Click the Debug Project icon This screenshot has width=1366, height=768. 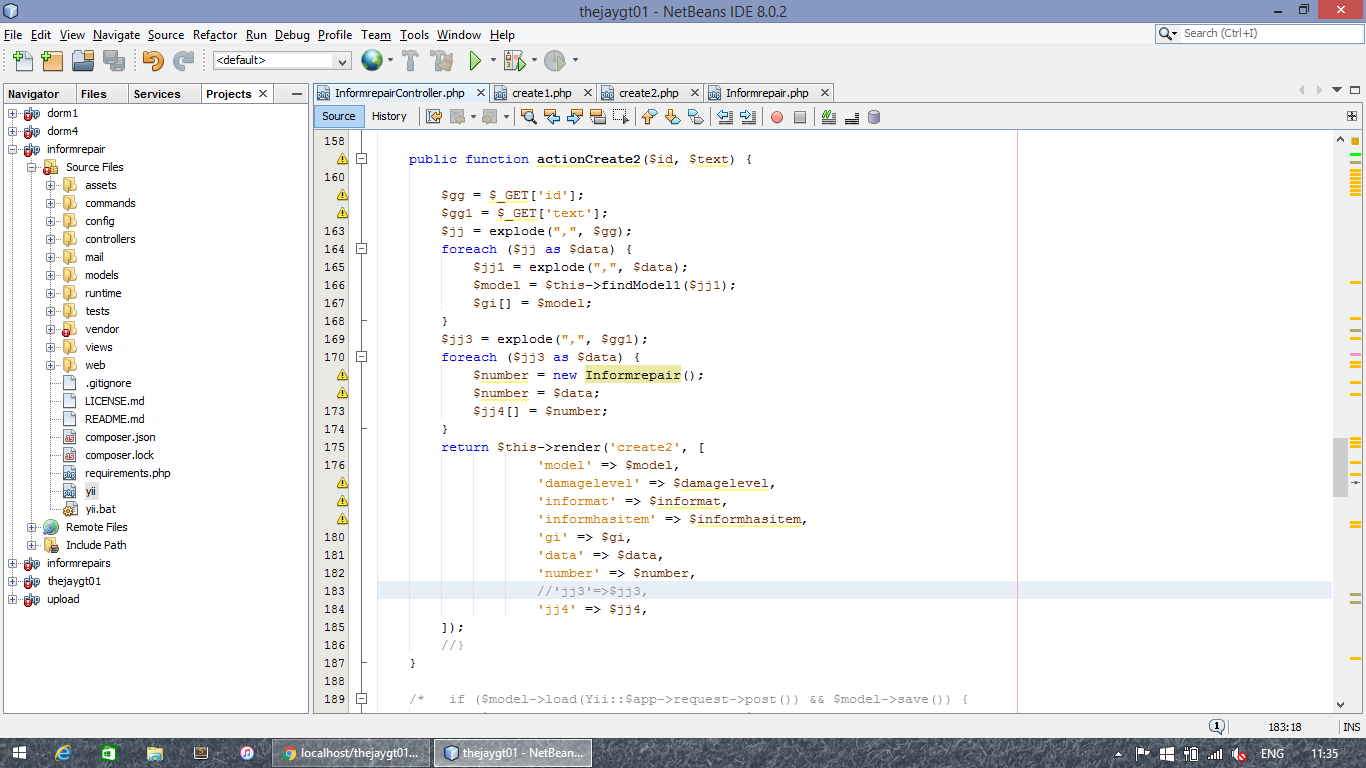514,60
